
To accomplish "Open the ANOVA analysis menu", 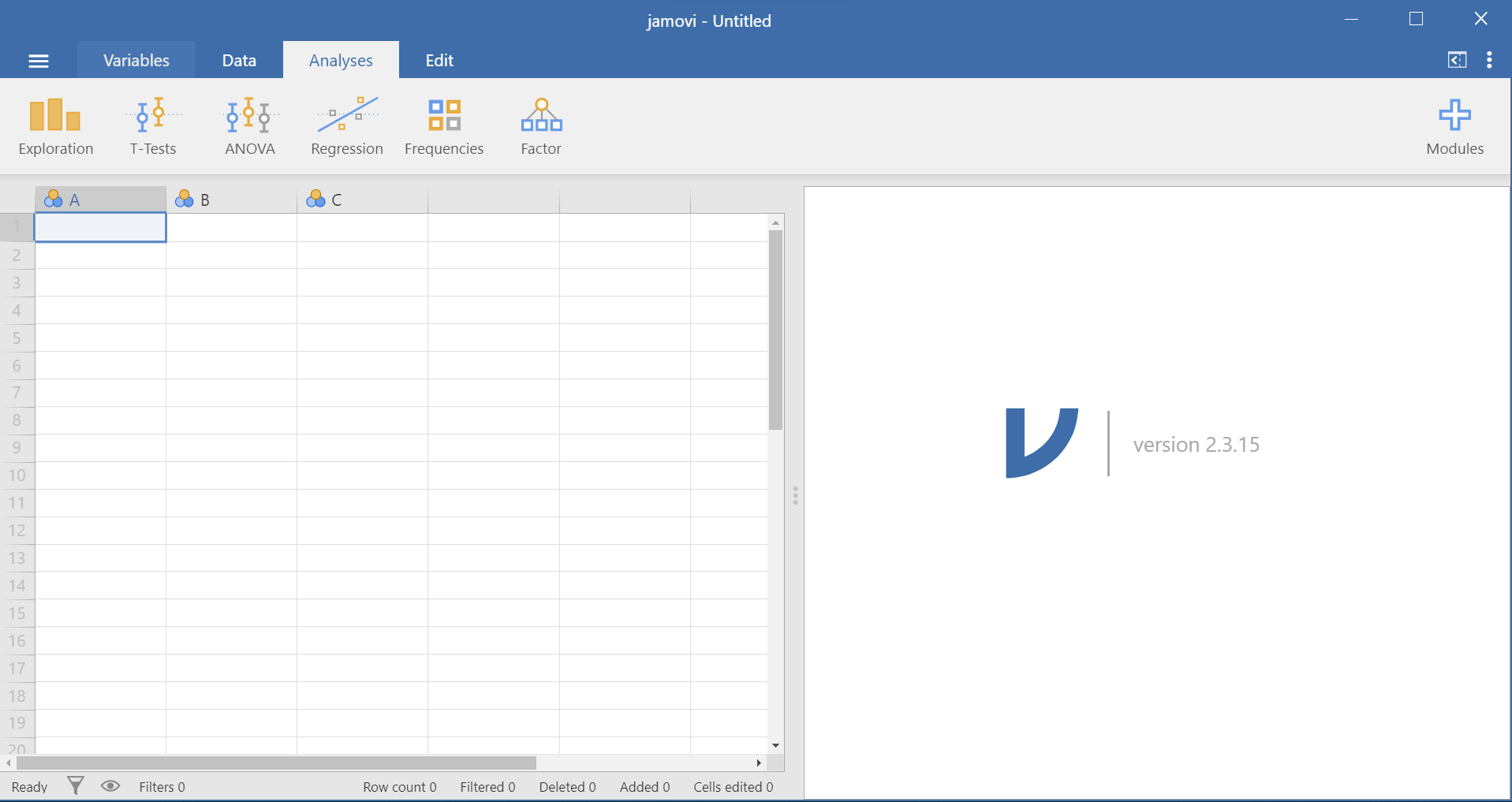I will (249, 126).
